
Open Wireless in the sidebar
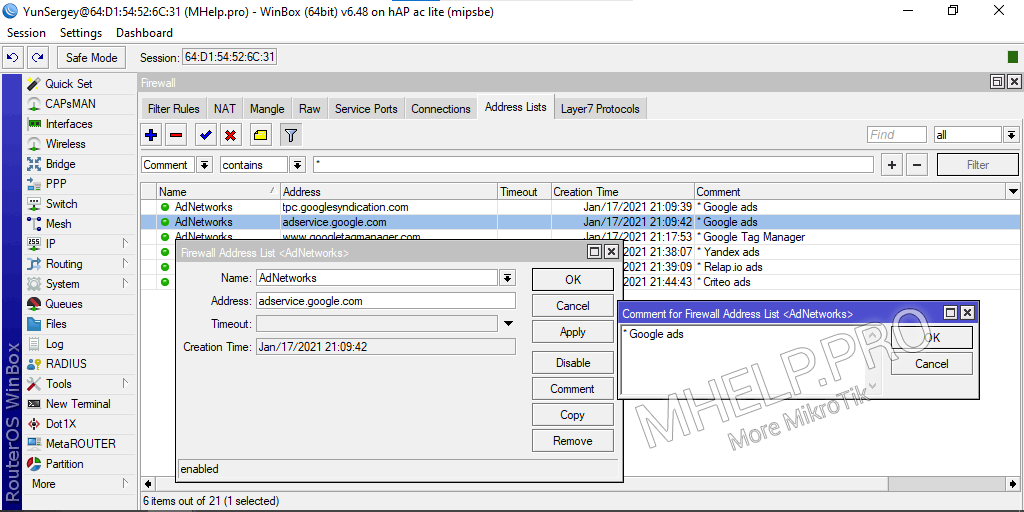click(66, 144)
